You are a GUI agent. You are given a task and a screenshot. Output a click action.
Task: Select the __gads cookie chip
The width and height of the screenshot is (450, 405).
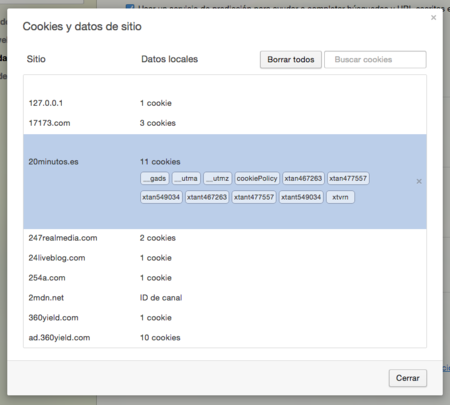pyautogui.click(x=155, y=178)
